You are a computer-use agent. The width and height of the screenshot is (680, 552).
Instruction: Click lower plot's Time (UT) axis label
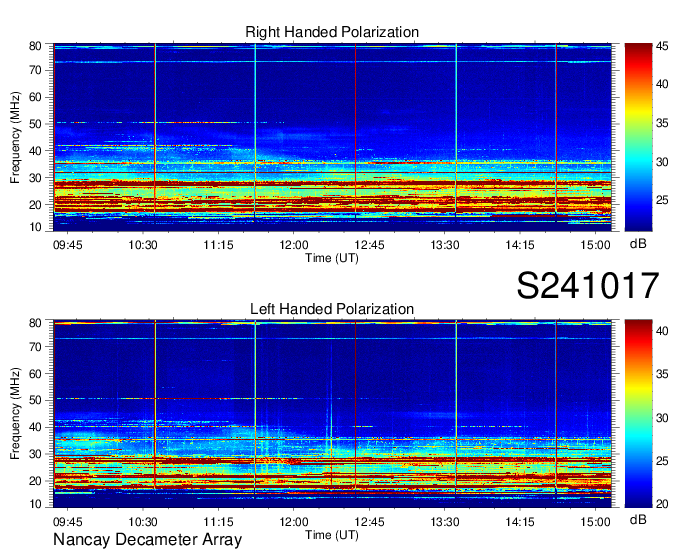[332, 535]
